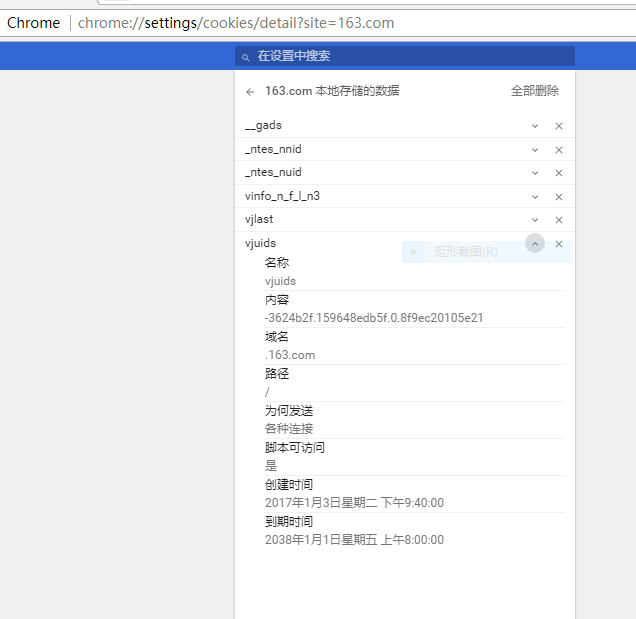The image size is (636, 619).
Task: Expand the _ntes_nnid cookie details
Action: coord(535,150)
